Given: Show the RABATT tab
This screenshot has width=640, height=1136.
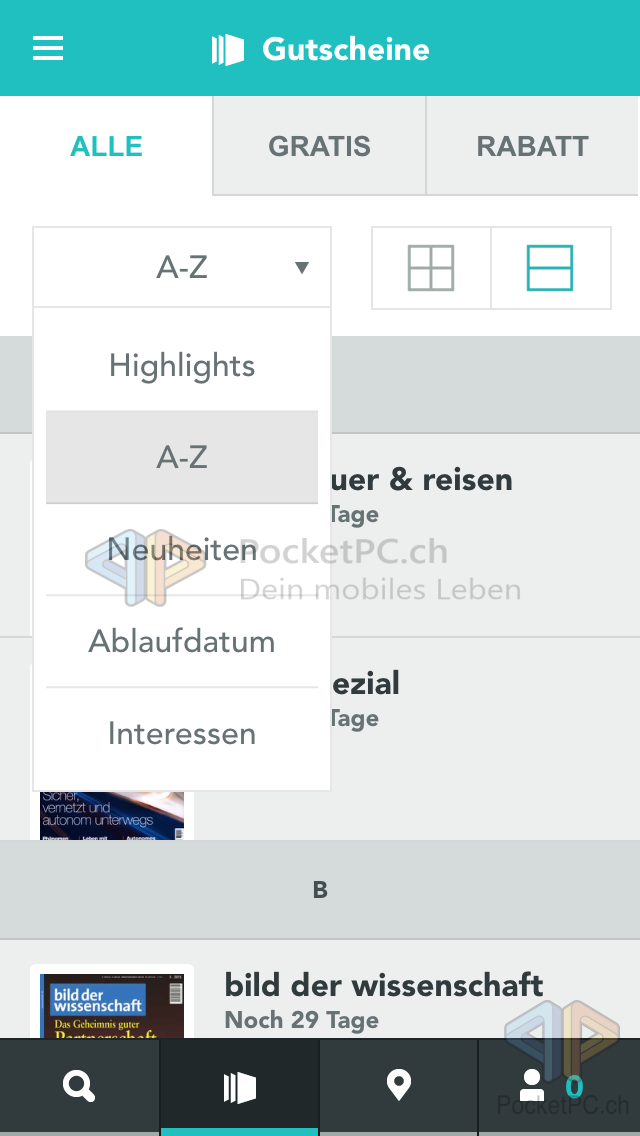Looking at the screenshot, I should point(532,146).
